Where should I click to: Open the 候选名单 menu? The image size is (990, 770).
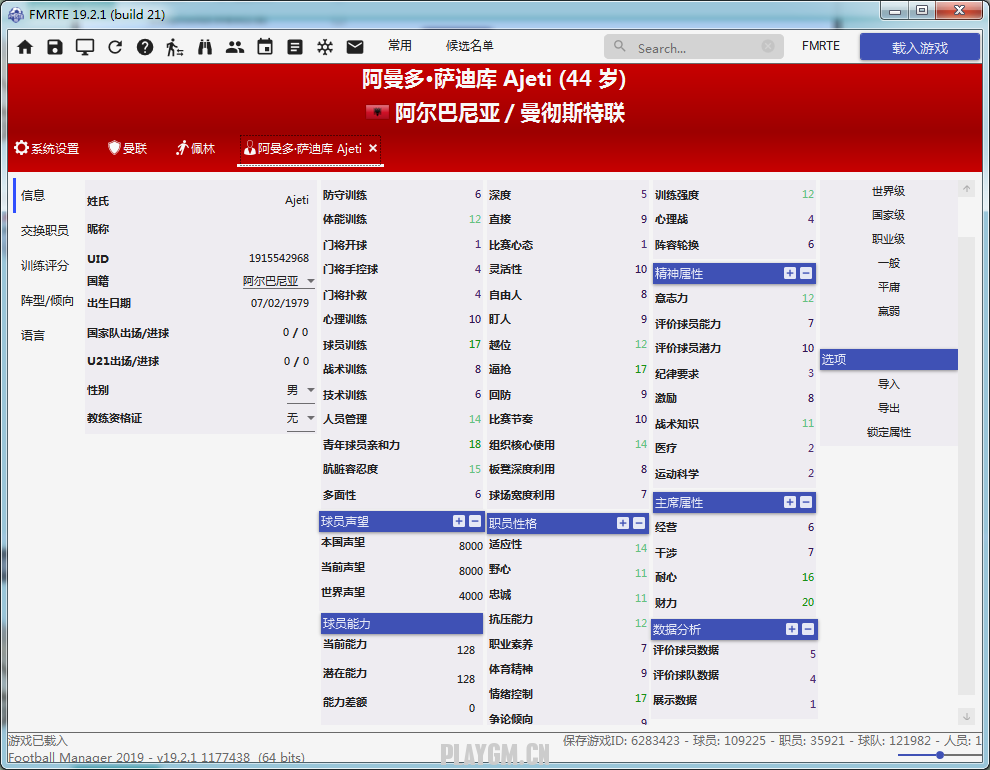click(x=470, y=45)
